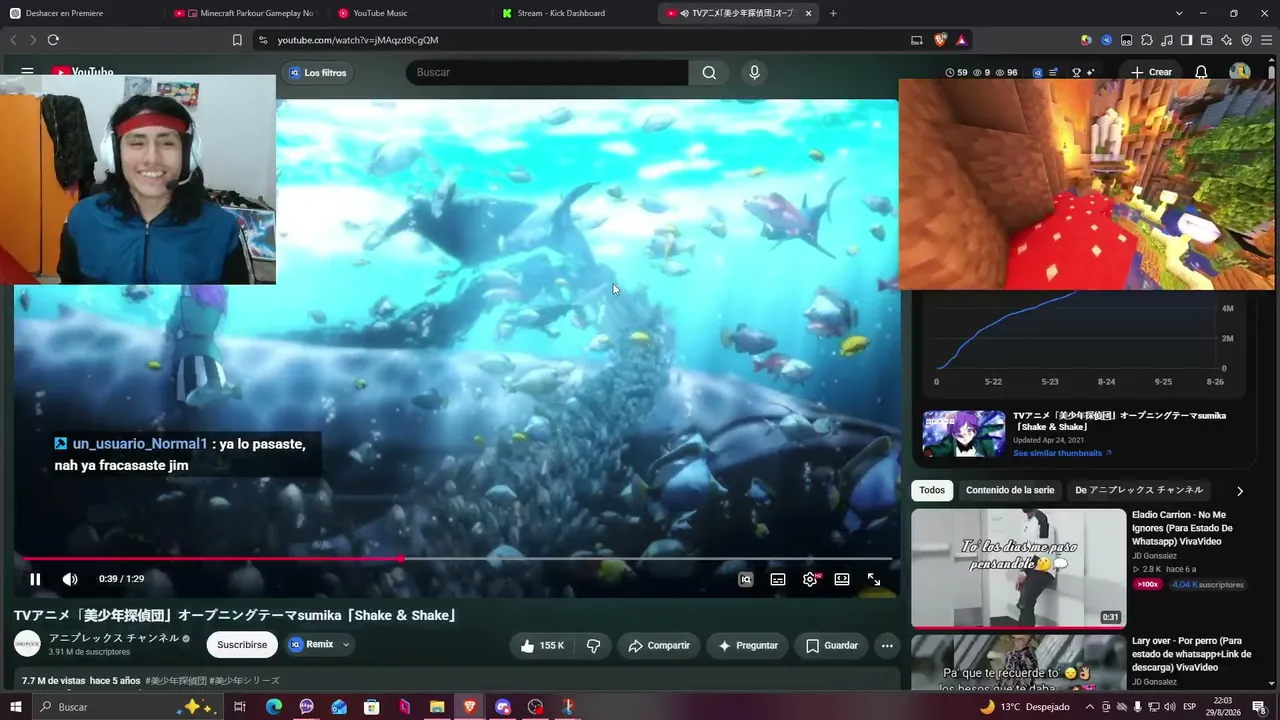Click the address bar URL
Screen dimensions: 1280x720
click(358, 40)
